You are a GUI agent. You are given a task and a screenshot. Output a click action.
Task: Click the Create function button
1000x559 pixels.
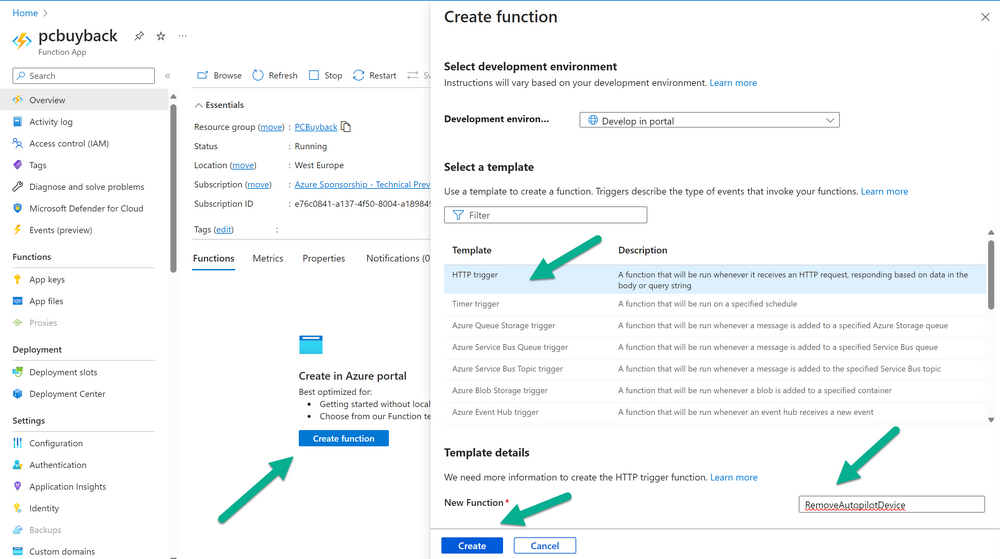[344, 439]
